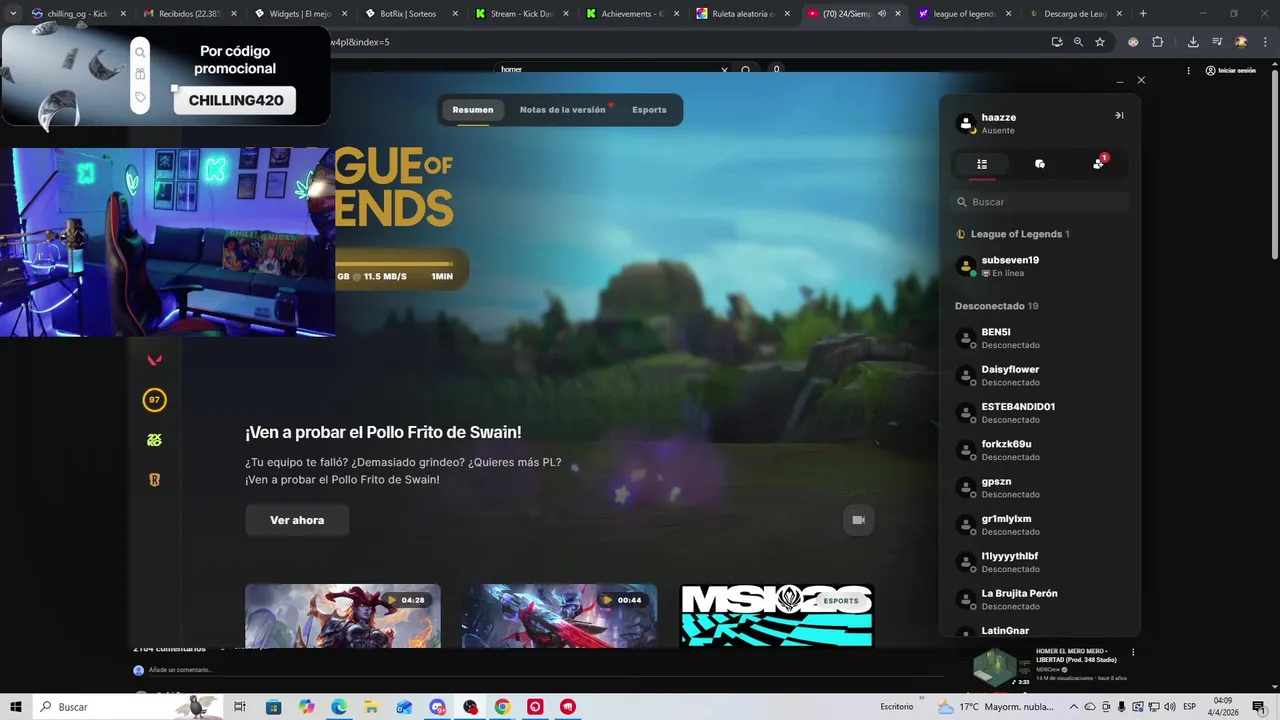Select friend BEN5I in list
The height and width of the screenshot is (720, 1280).
(x=1040, y=338)
